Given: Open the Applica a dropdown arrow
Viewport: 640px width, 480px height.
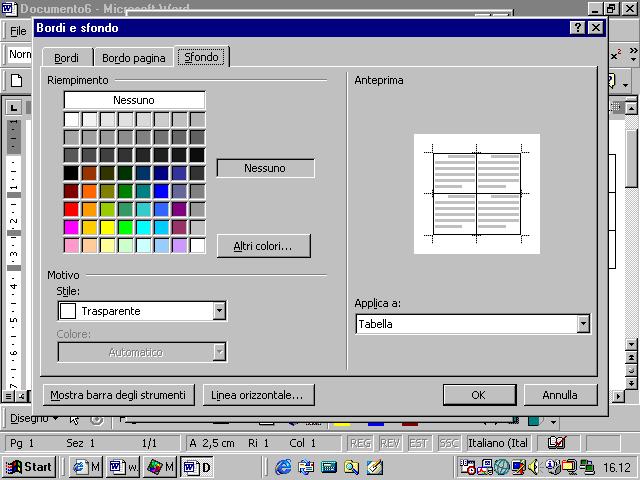Looking at the screenshot, I should (x=583, y=324).
